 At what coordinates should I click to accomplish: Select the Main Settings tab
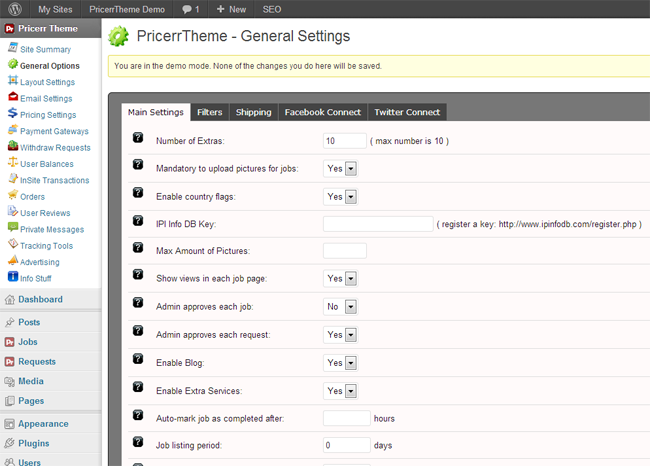(156, 112)
